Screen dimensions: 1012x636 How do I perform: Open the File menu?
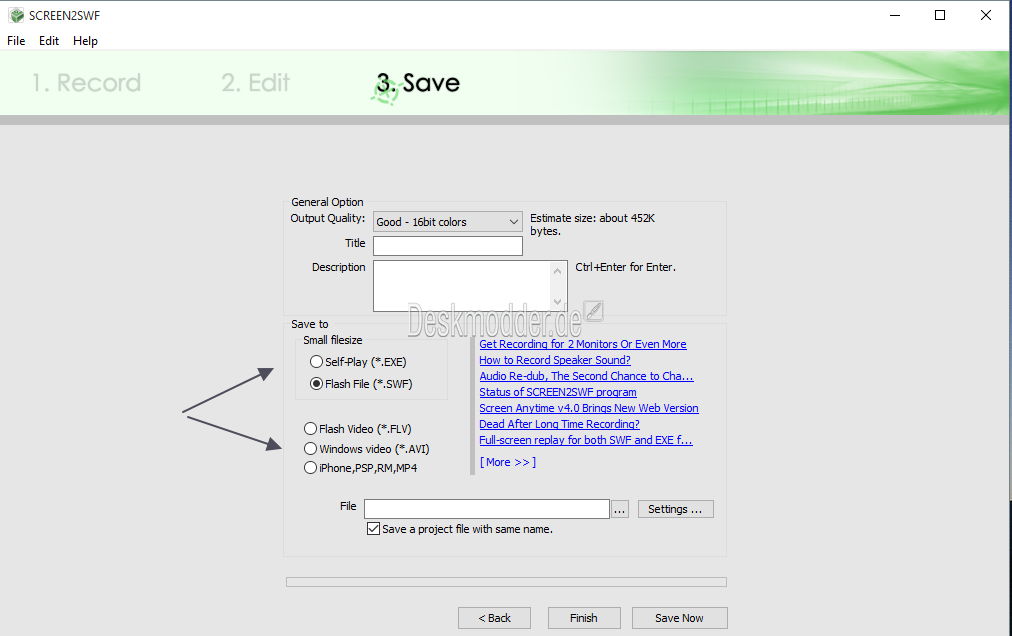[x=16, y=41]
